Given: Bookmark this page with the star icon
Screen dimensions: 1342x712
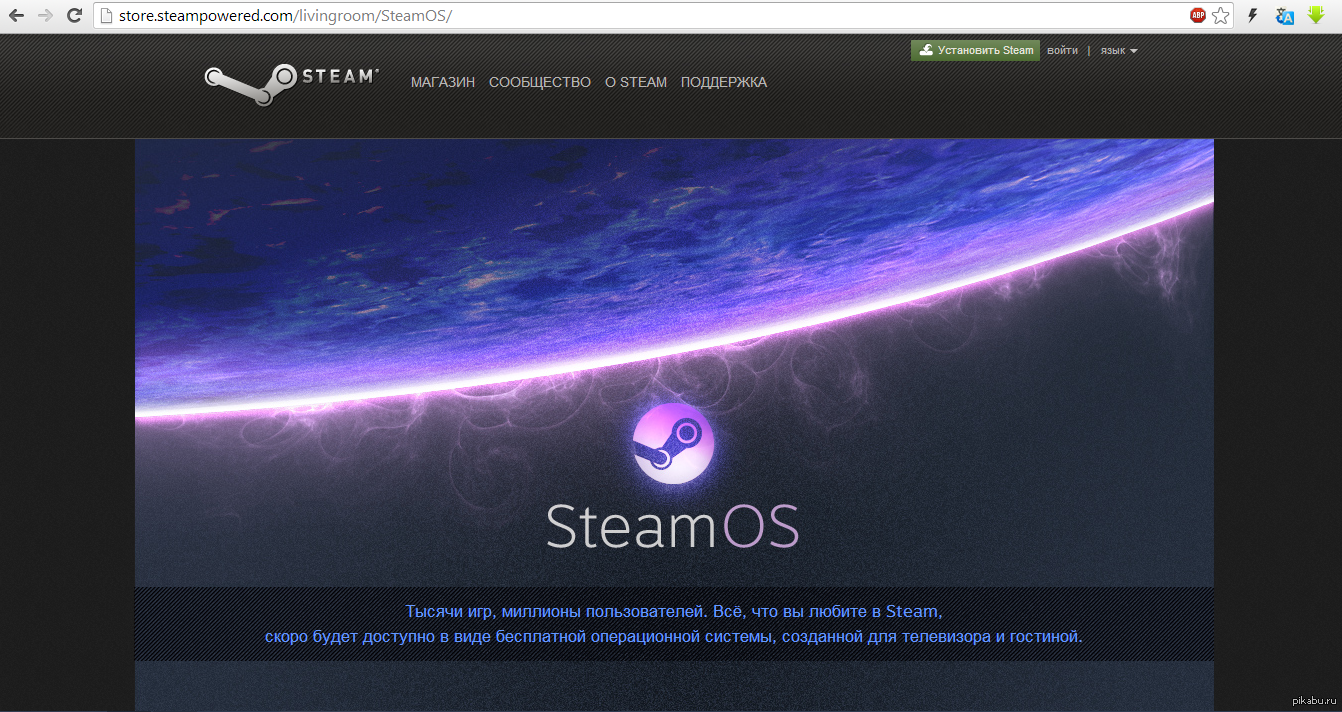Looking at the screenshot, I should (x=1220, y=16).
